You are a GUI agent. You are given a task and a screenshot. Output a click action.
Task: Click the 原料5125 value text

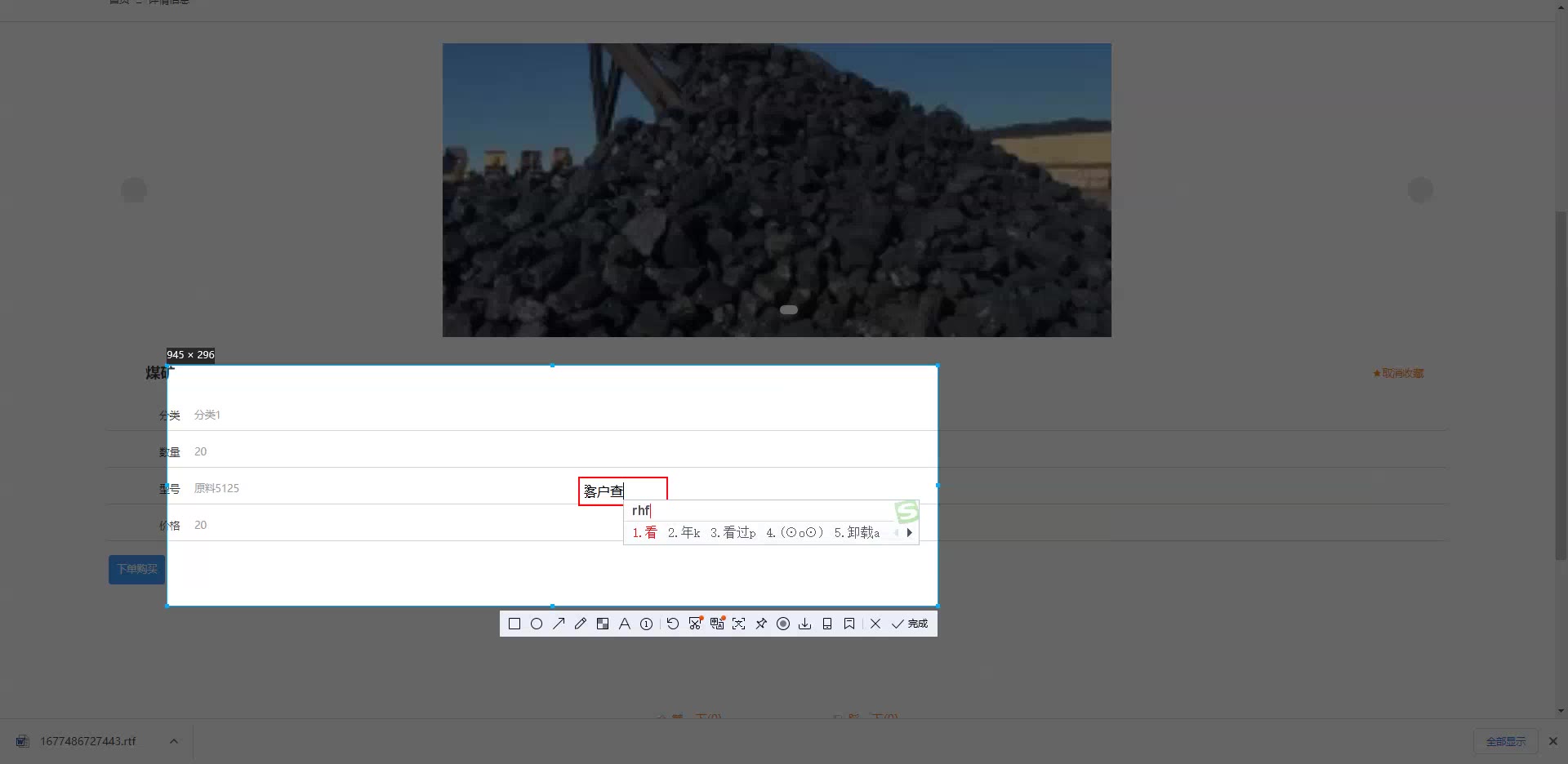(216, 488)
